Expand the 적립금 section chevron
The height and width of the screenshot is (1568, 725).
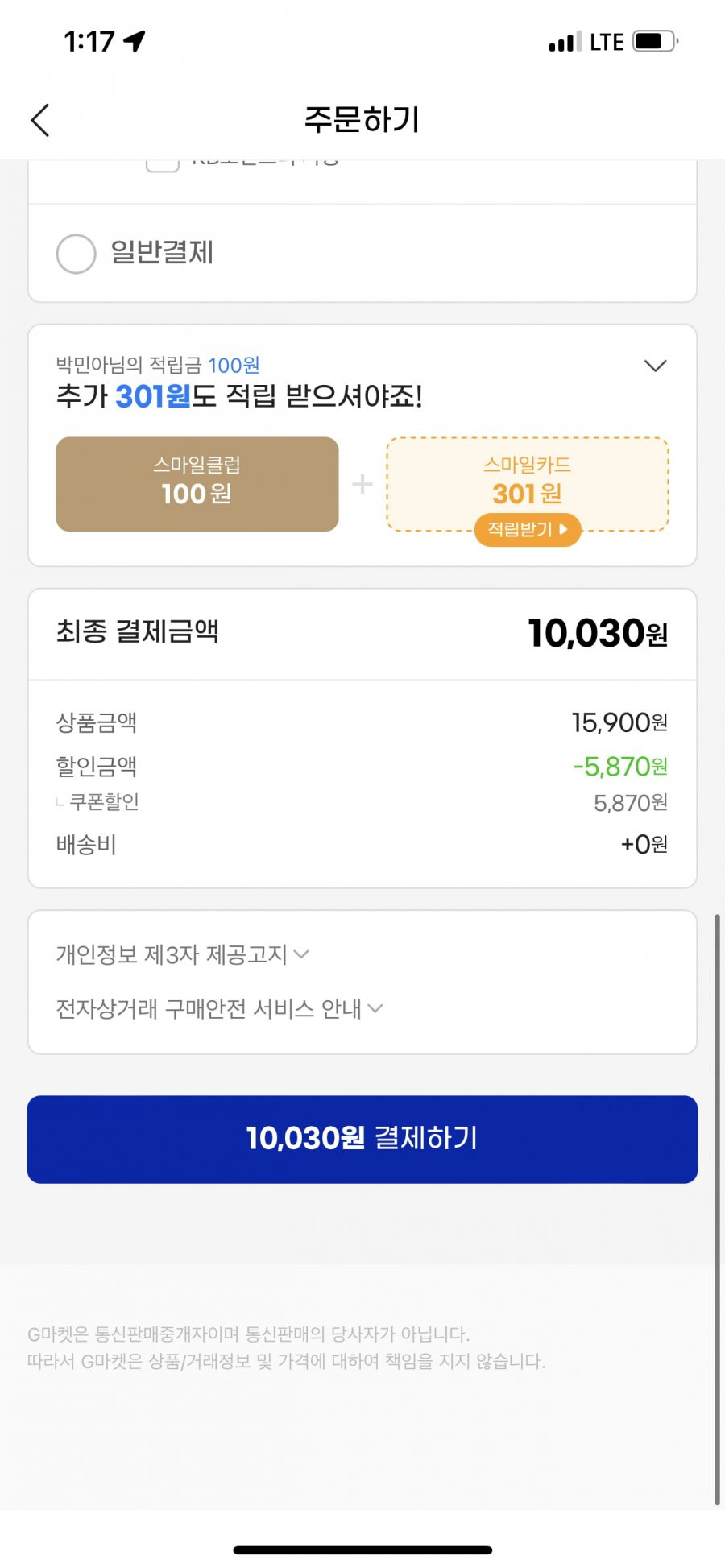(x=656, y=366)
